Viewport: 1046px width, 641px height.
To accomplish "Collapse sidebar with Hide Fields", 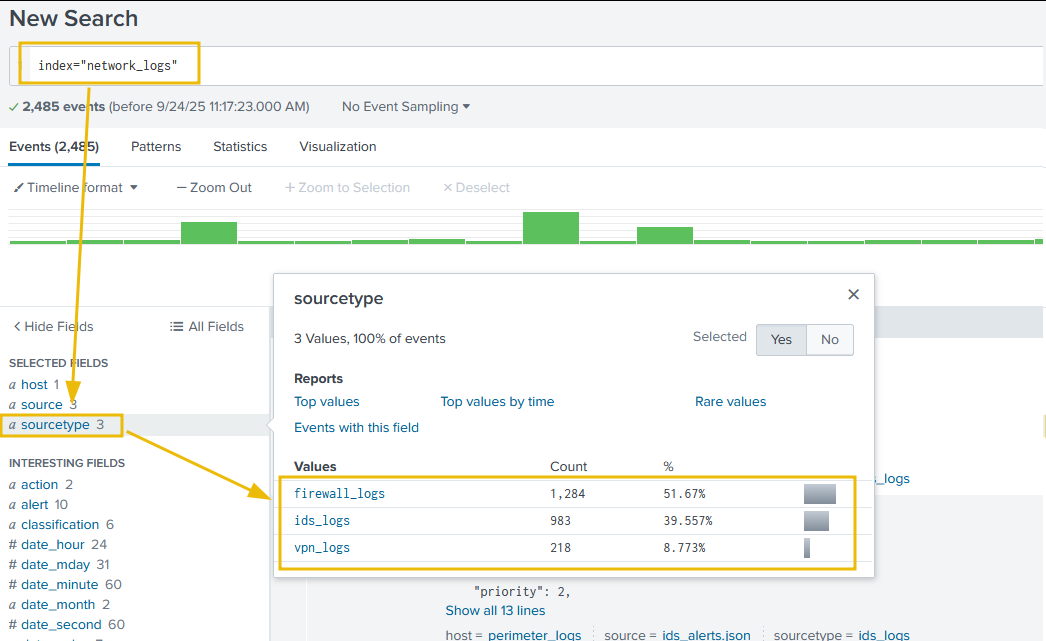I will 53,327.
